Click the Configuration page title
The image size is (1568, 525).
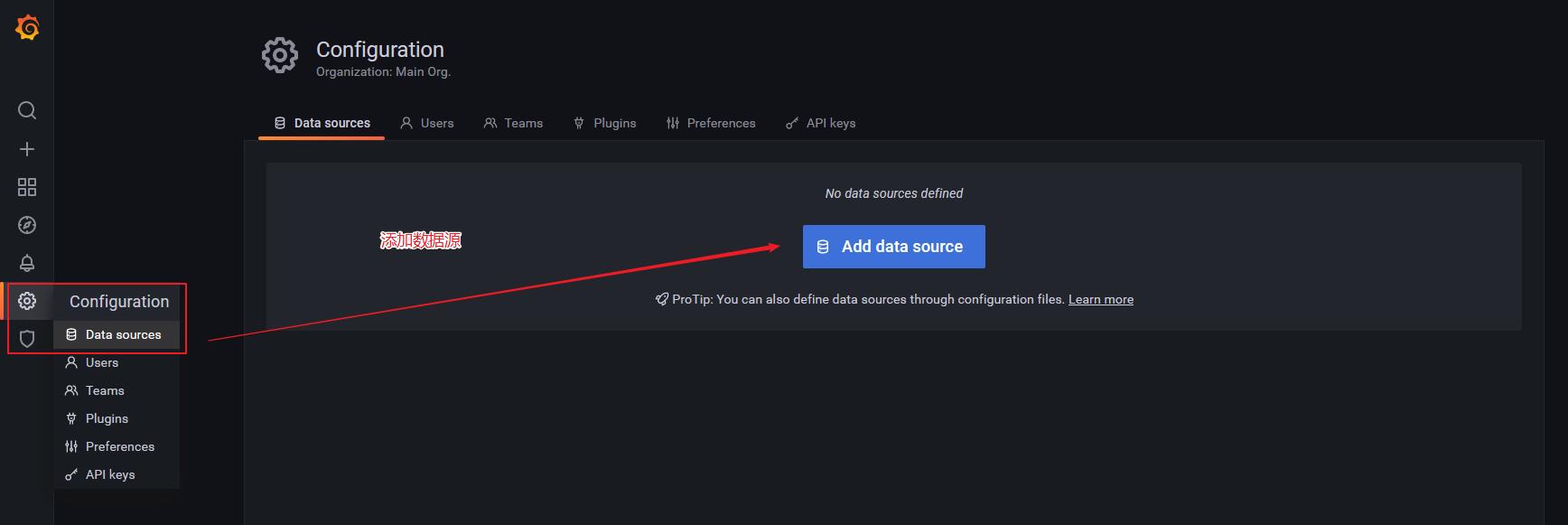click(380, 50)
